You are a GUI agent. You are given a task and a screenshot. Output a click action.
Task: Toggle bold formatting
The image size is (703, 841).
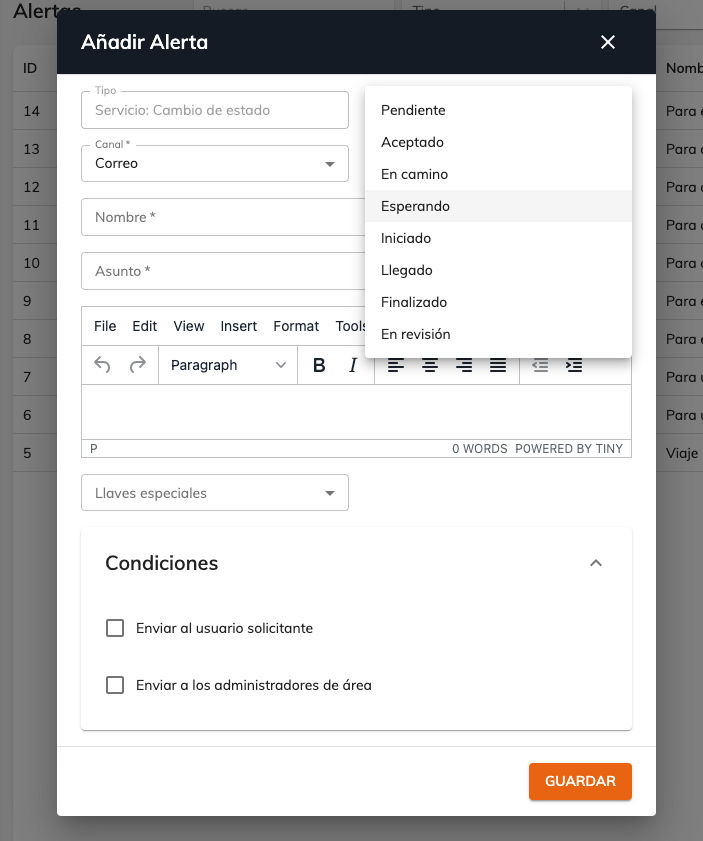click(x=319, y=365)
